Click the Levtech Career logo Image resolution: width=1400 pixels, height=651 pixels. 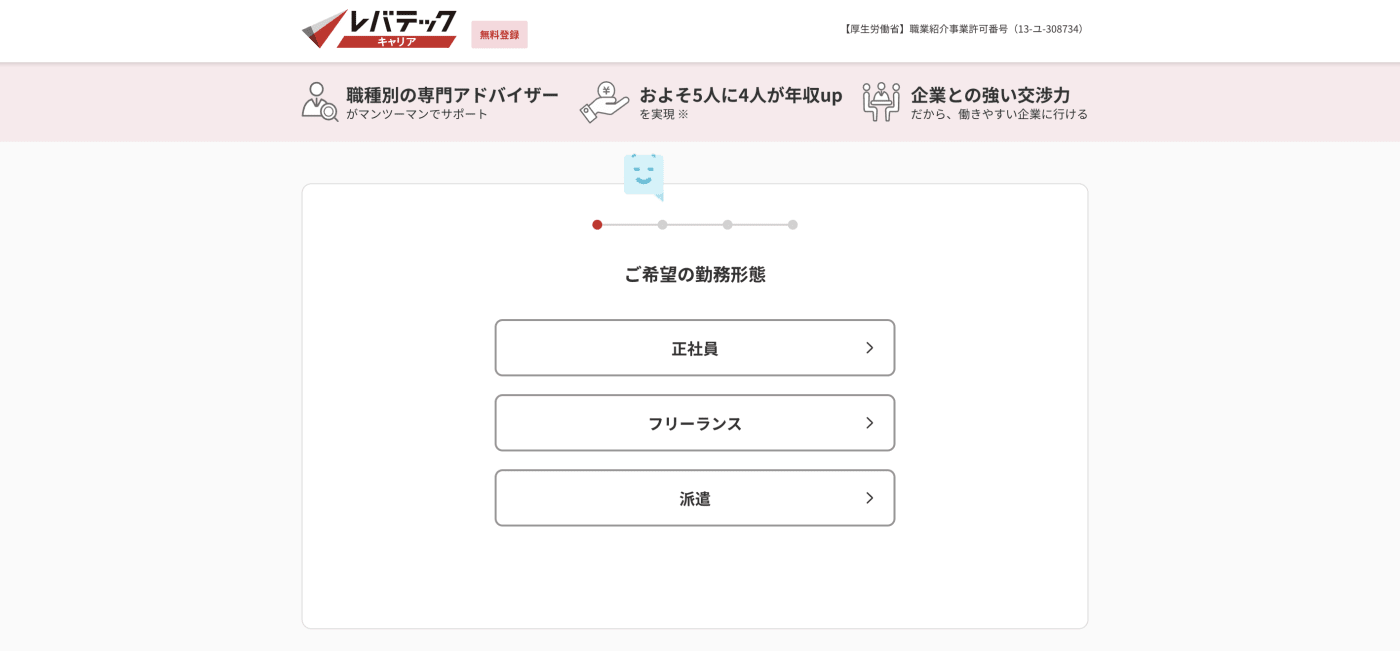point(380,29)
